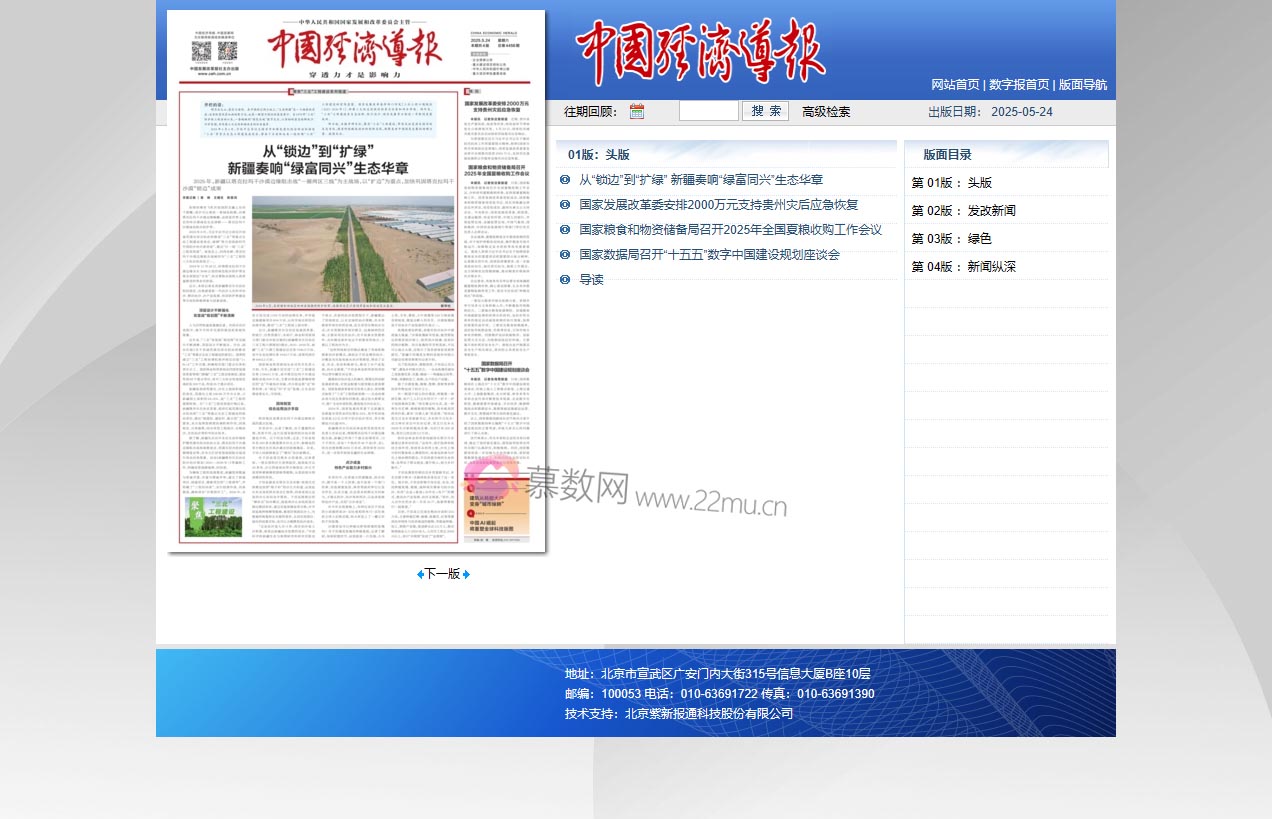Open the calendar icon beside 往期回顾
The width and height of the screenshot is (1272, 819).
coord(637,111)
